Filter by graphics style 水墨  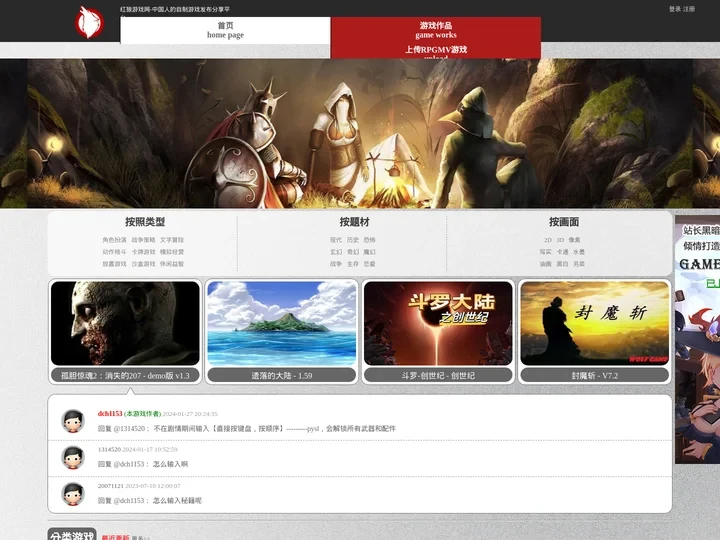[x=579, y=252]
